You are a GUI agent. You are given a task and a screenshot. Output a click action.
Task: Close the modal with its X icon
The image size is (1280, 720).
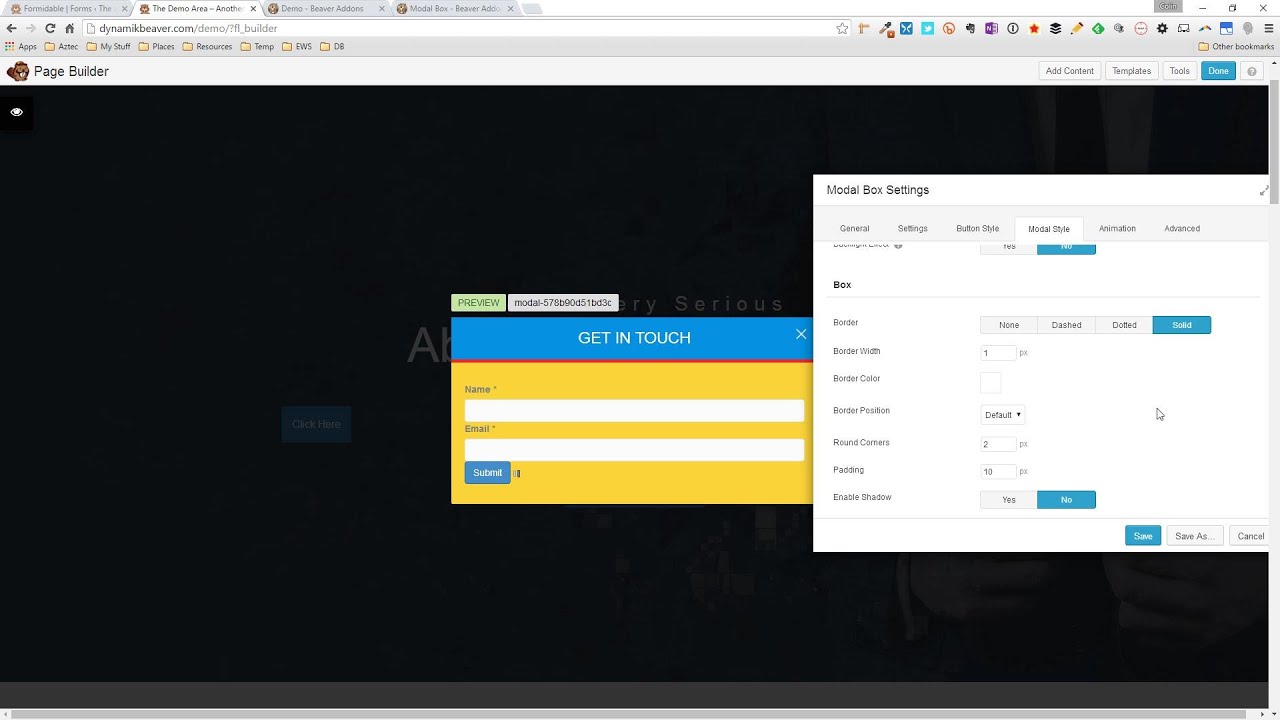click(x=801, y=334)
